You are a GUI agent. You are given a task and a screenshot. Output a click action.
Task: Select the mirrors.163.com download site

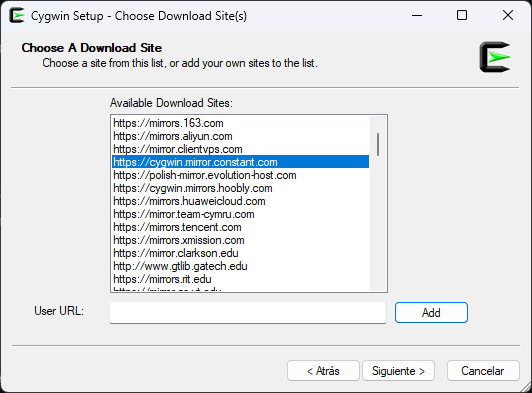(x=240, y=123)
